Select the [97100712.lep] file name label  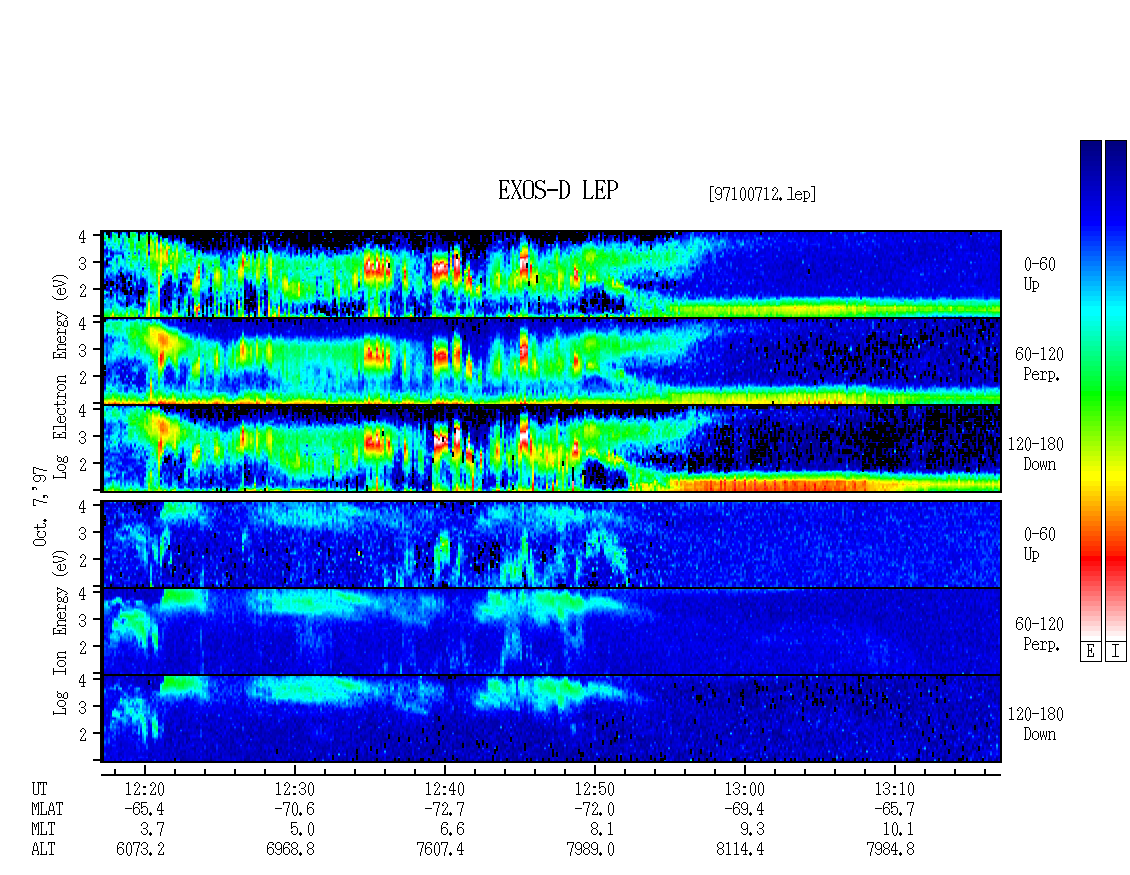click(x=762, y=194)
